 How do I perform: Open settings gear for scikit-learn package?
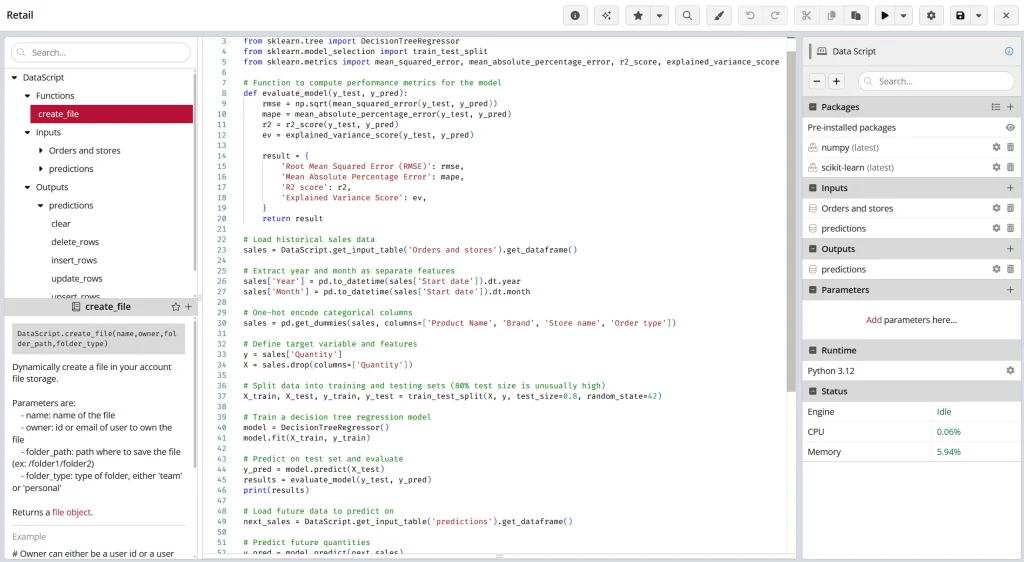click(997, 167)
